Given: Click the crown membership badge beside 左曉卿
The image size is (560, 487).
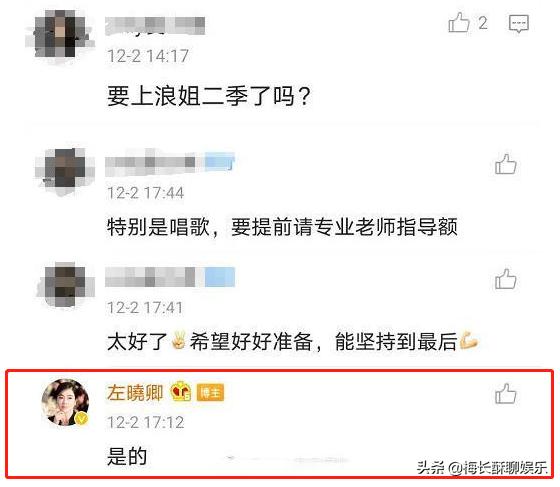Looking at the screenshot, I should (181, 391).
